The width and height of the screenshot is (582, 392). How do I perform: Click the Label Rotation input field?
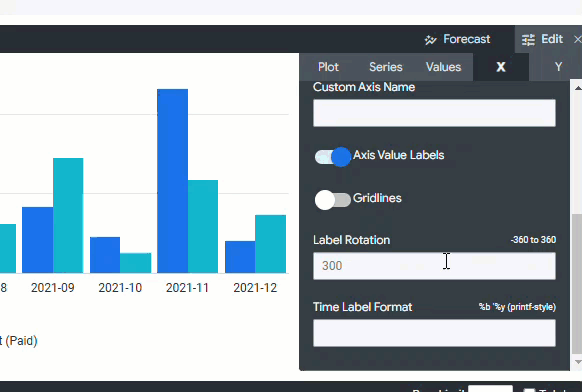(434, 266)
